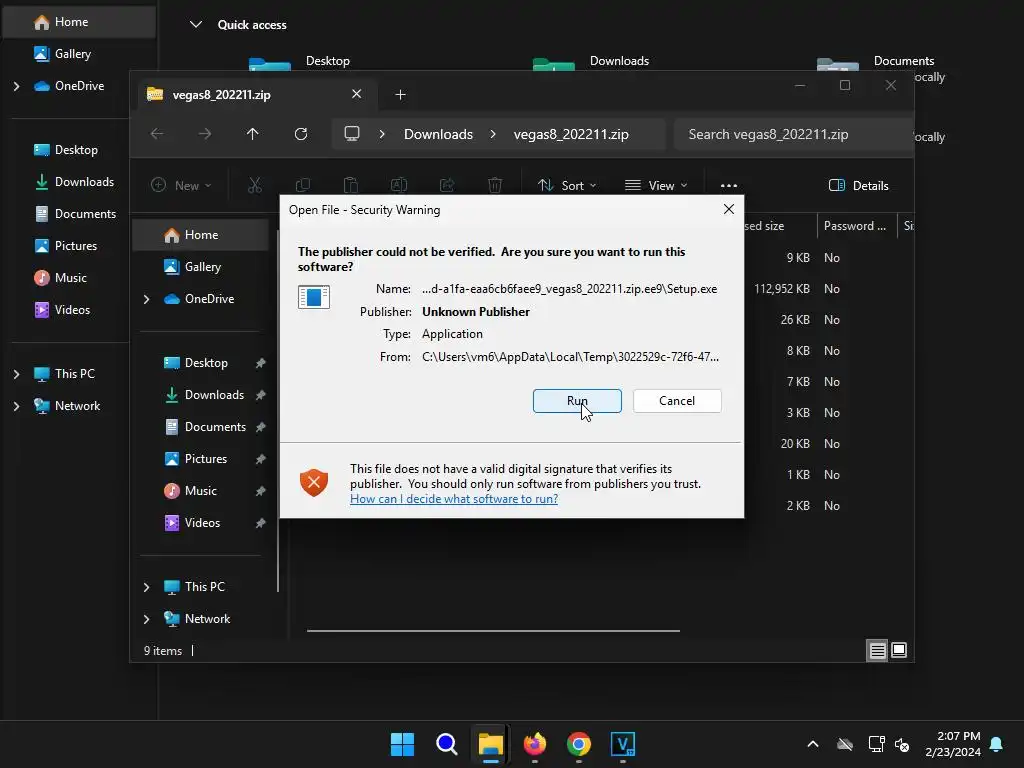Click the Downloads breadcrumb in the address bar
The image size is (1024, 768).
[x=438, y=134]
